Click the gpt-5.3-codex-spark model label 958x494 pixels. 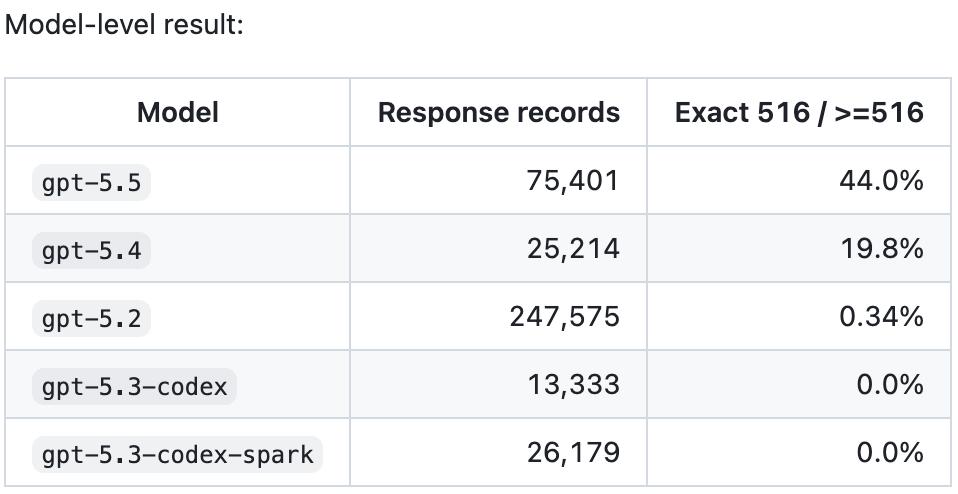click(177, 454)
